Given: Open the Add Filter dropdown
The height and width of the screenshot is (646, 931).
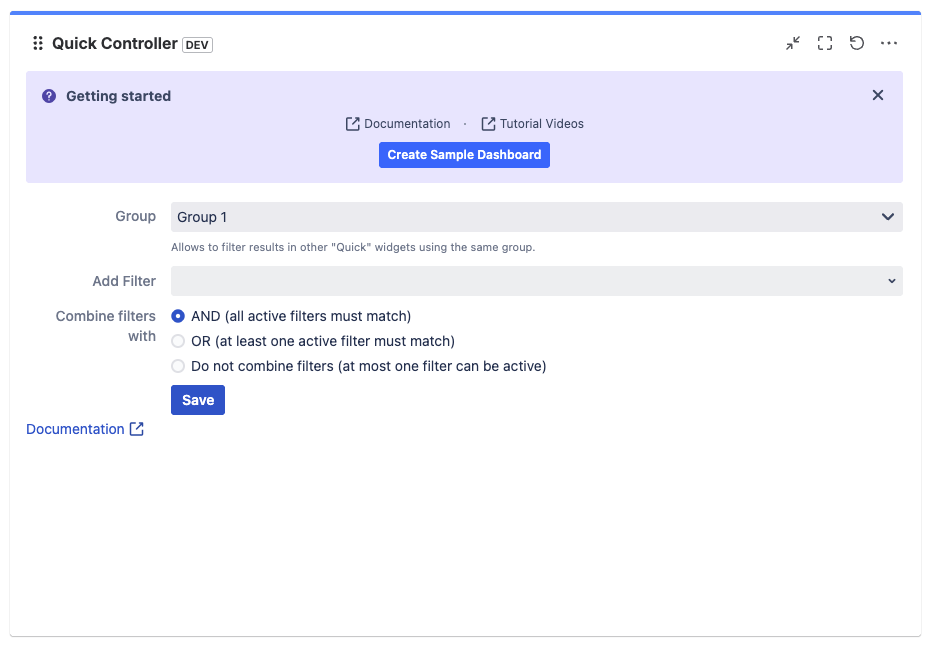Looking at the screenshot, I should click(535, 281).
